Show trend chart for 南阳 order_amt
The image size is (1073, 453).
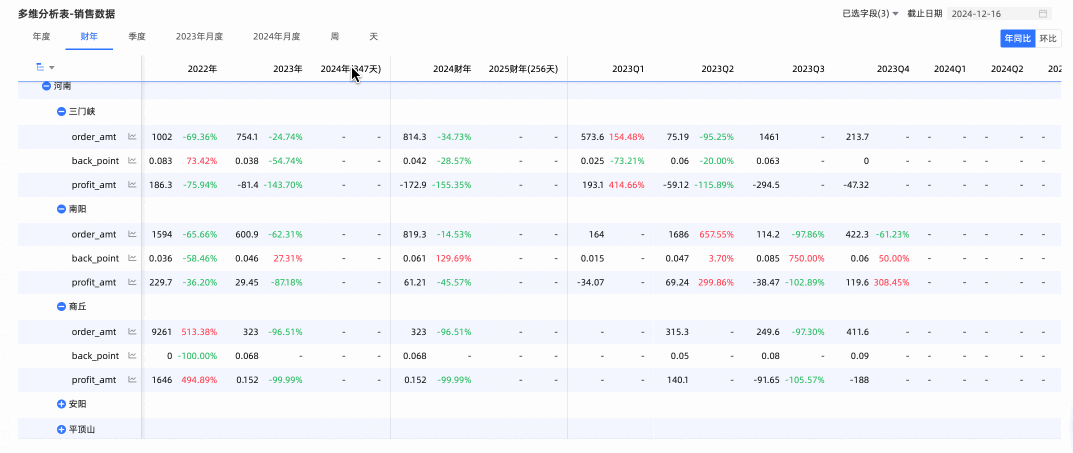pyautogui.click(x=132, y=234)
